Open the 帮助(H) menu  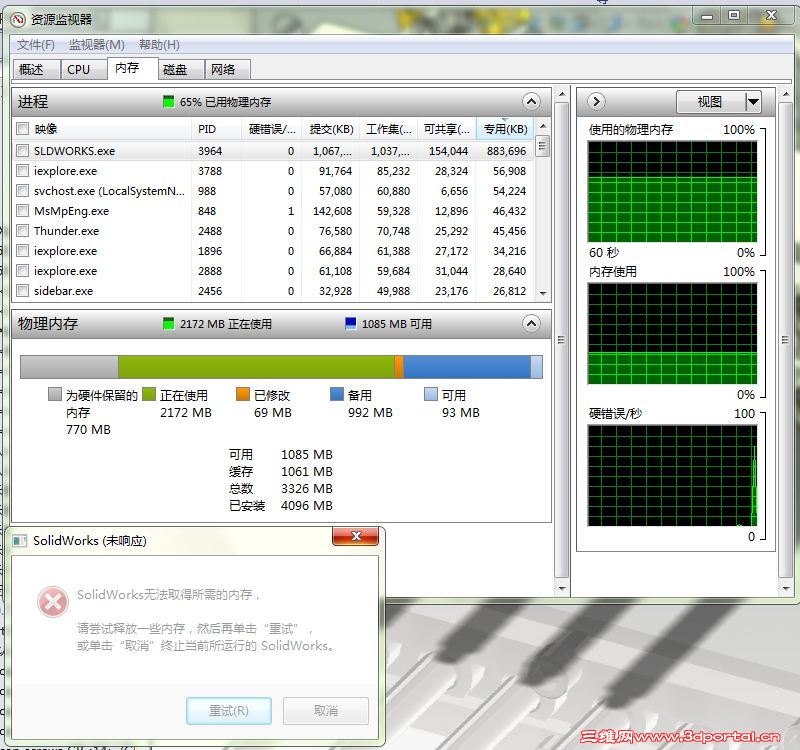point(159,45)
